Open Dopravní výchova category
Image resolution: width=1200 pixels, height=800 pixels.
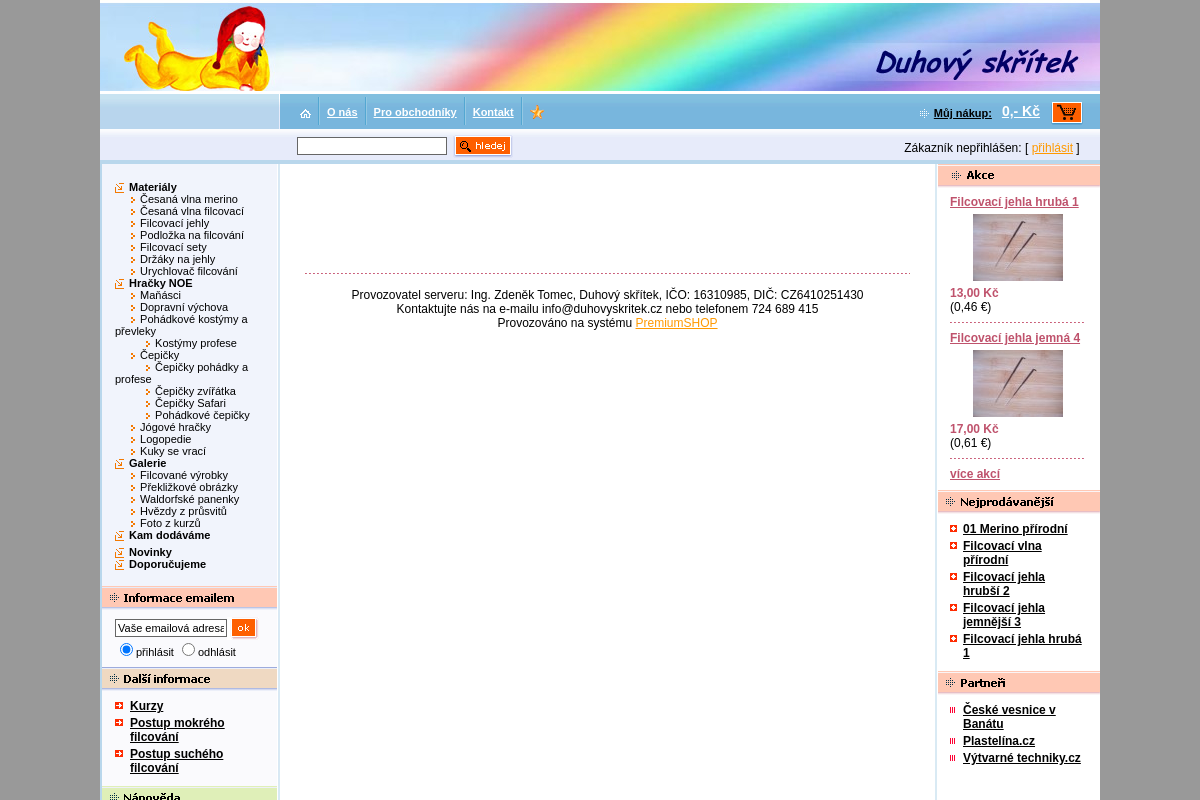184,307
